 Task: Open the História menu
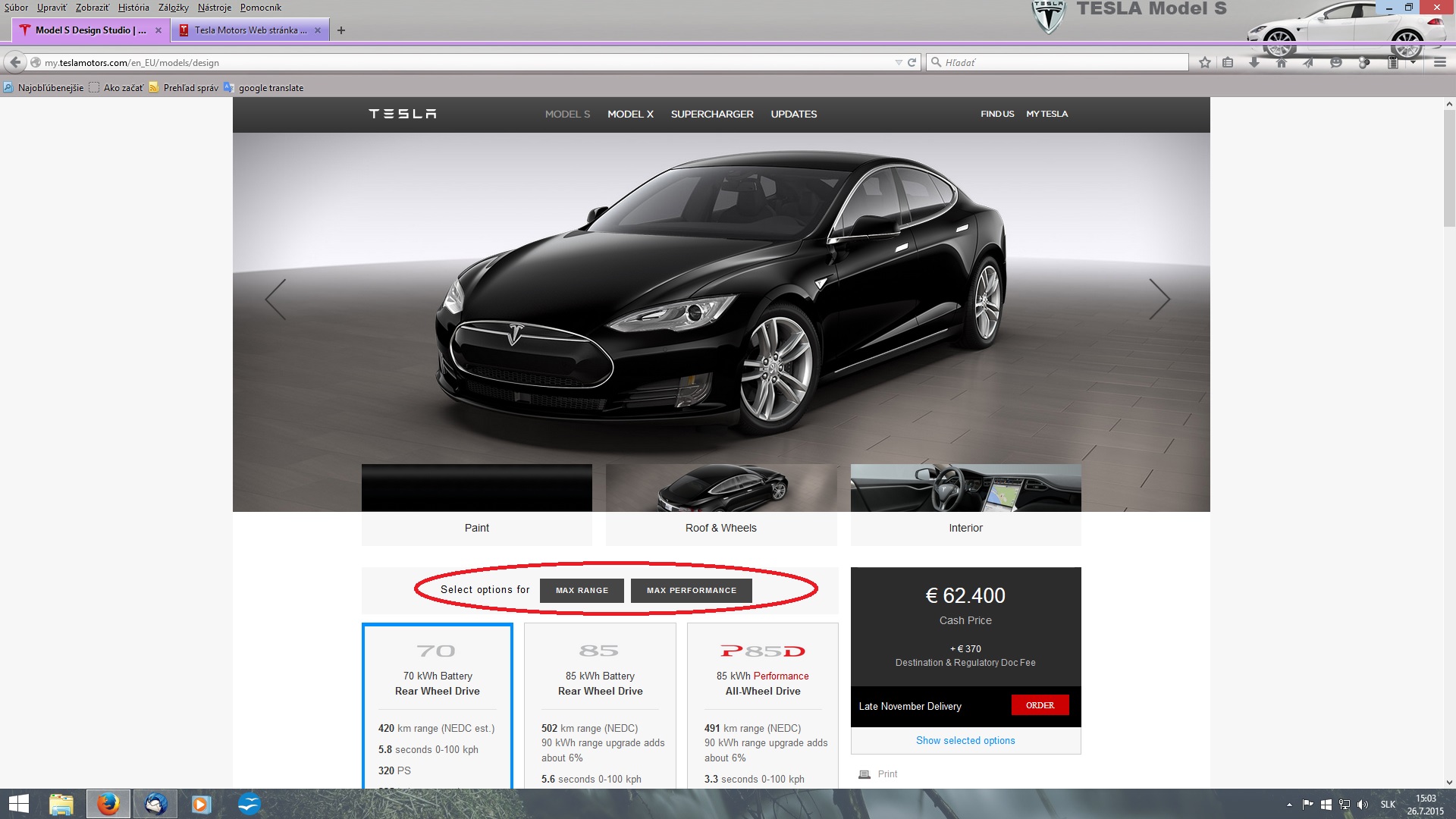click(x=133, y=8)
